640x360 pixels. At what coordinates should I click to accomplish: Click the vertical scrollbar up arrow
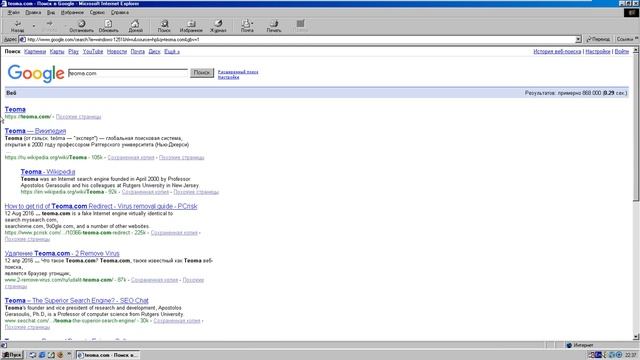coord(636,51)
